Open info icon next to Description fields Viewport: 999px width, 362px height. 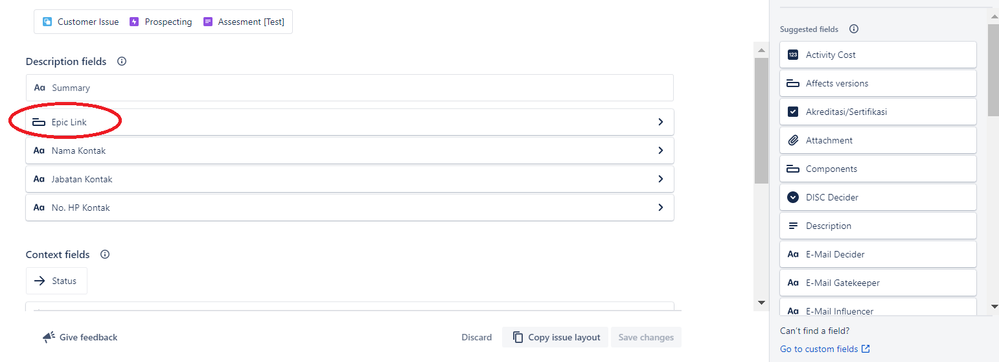click(122, 62)
